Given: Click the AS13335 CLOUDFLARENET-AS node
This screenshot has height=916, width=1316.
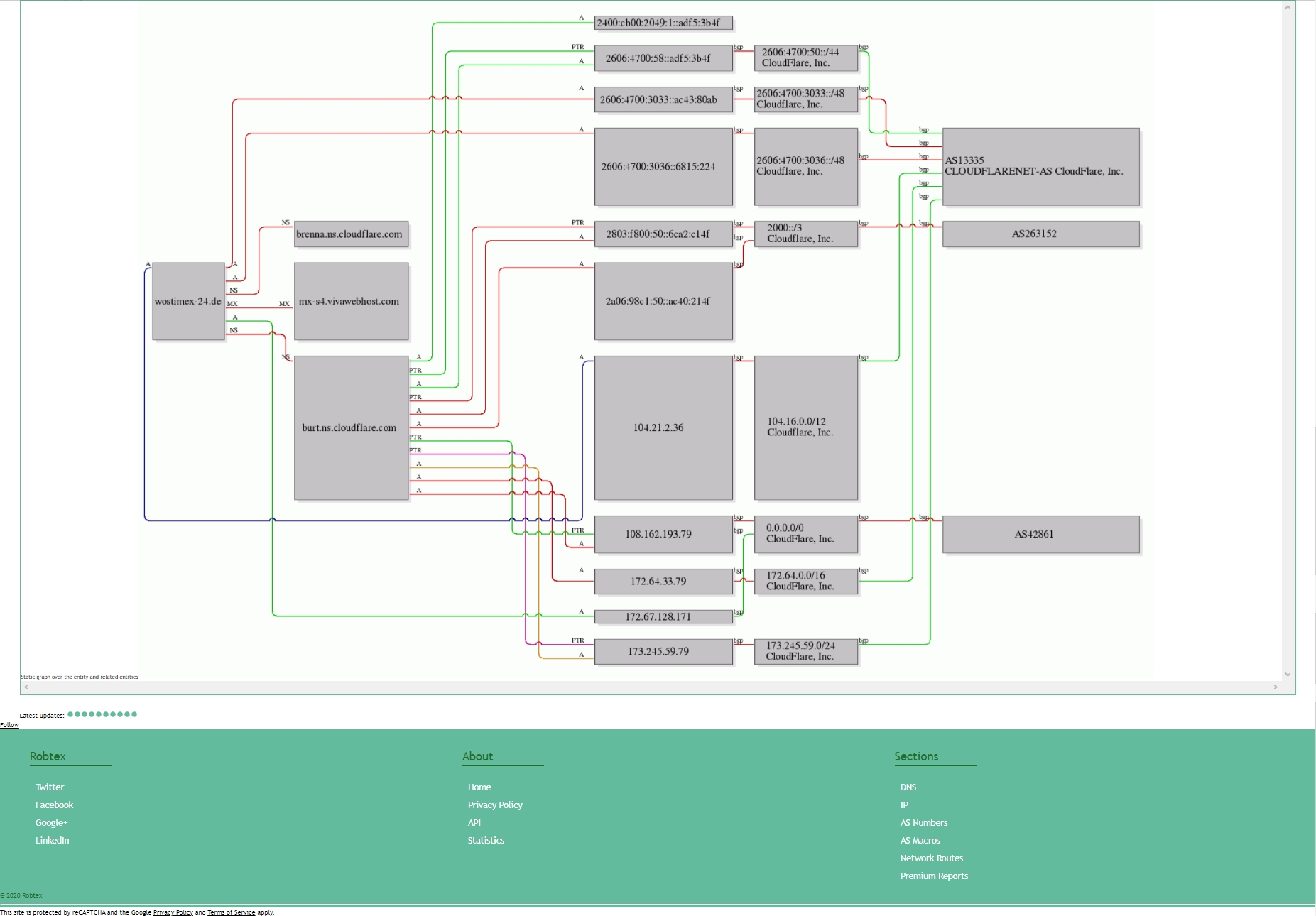Looking at the screenshot, I should coord(1040,166).
